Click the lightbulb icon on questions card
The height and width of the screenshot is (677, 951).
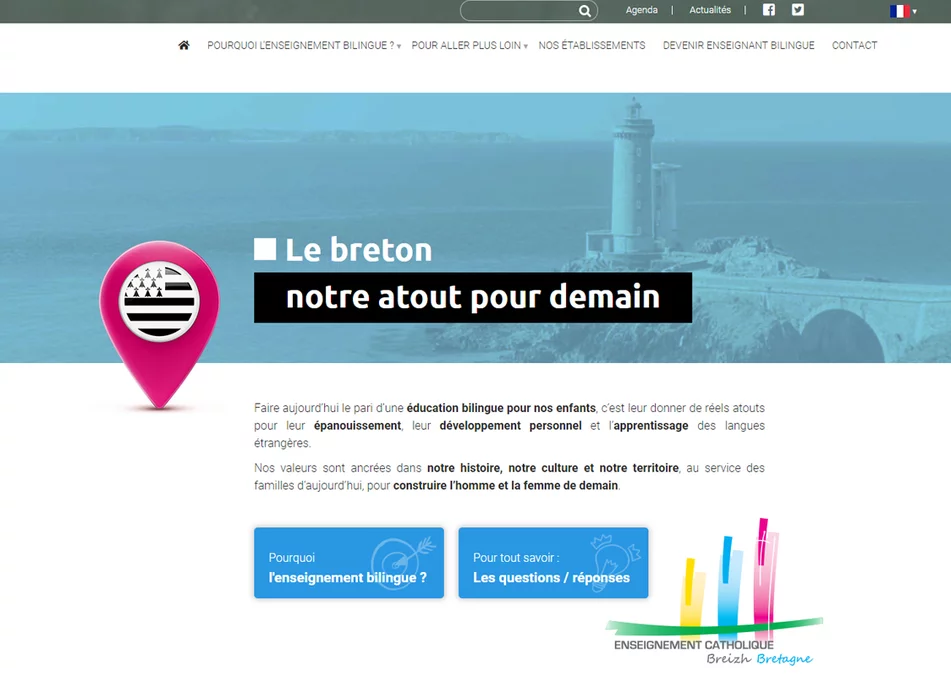tap(608, 553)
